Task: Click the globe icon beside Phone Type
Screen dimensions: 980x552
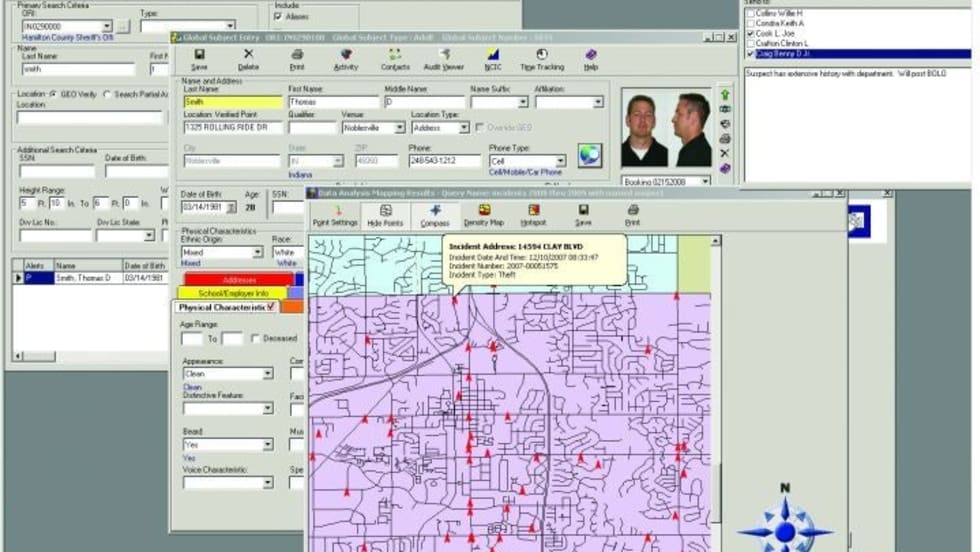Action: click(x=590, y=155)
